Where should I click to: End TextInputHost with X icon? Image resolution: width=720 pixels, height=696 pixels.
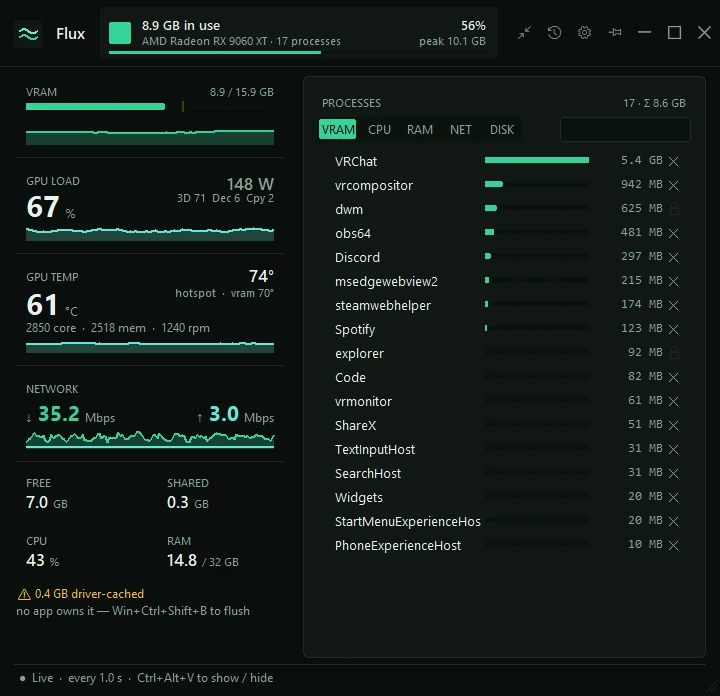coord(673,449)
